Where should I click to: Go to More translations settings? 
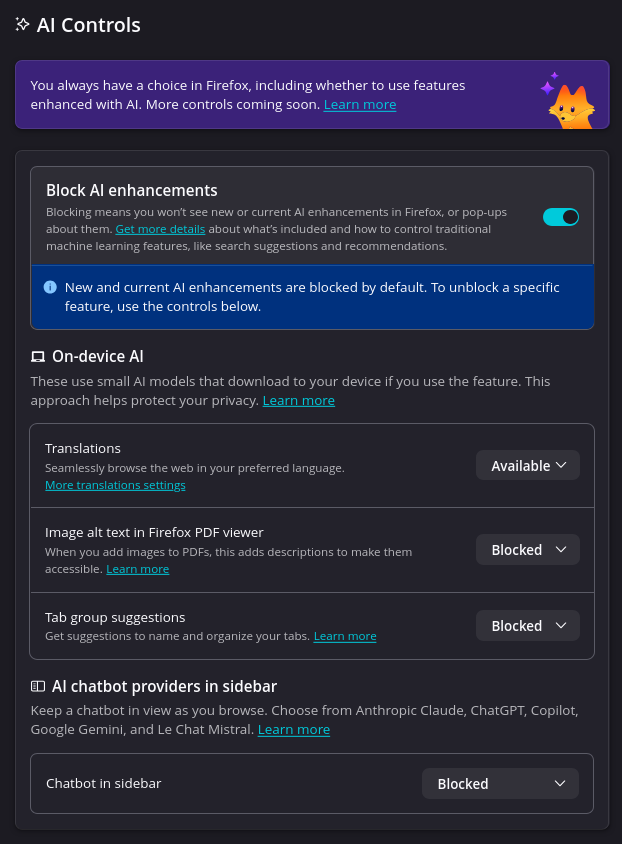point(115,485)
